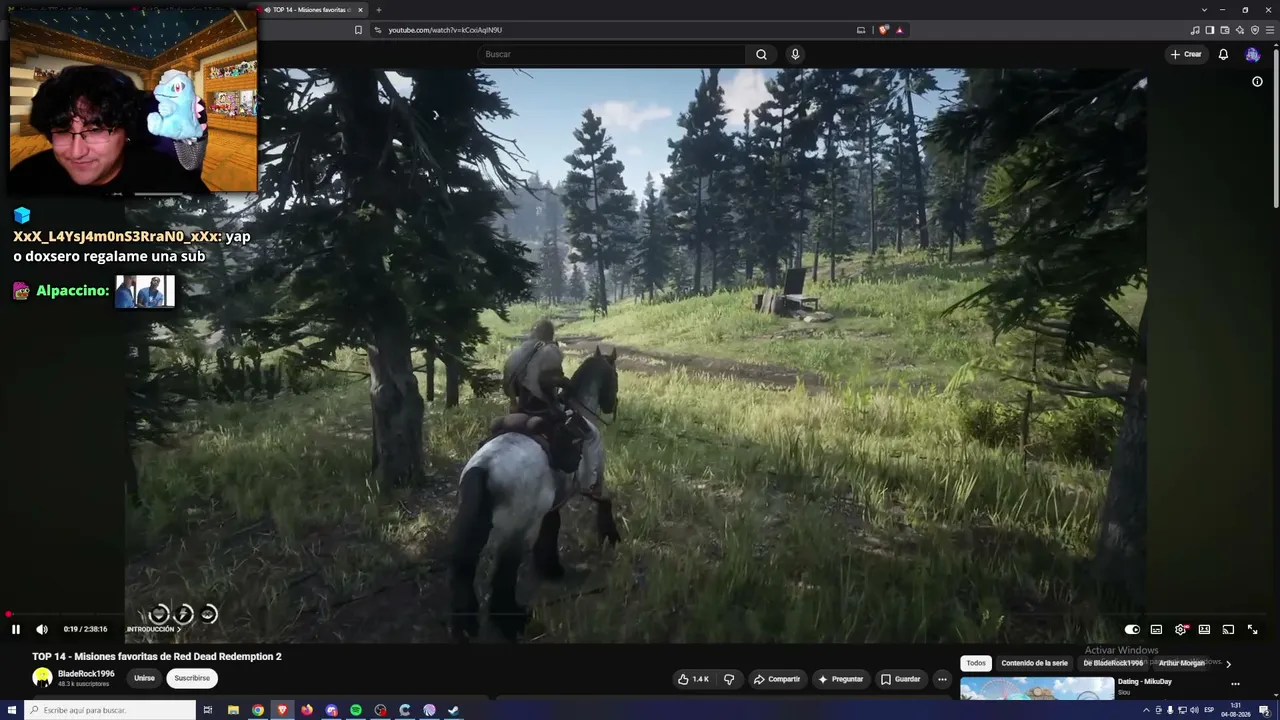This screenshot has width=1280, height=720.
Task: Open Brave Shields lion icon
Action: click(884, 30)
